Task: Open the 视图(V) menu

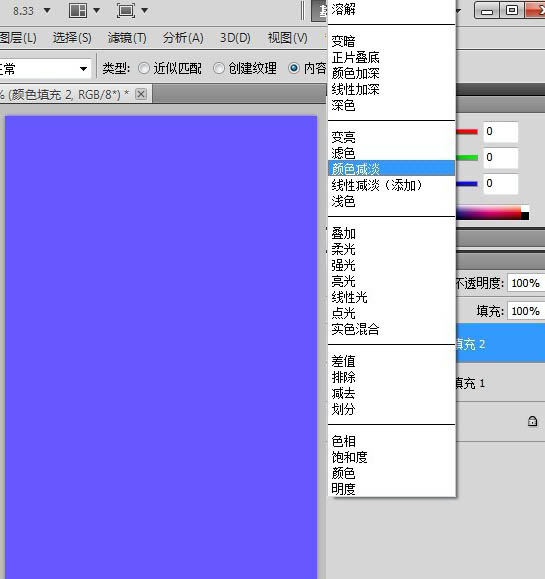Action: coord(287,38)
